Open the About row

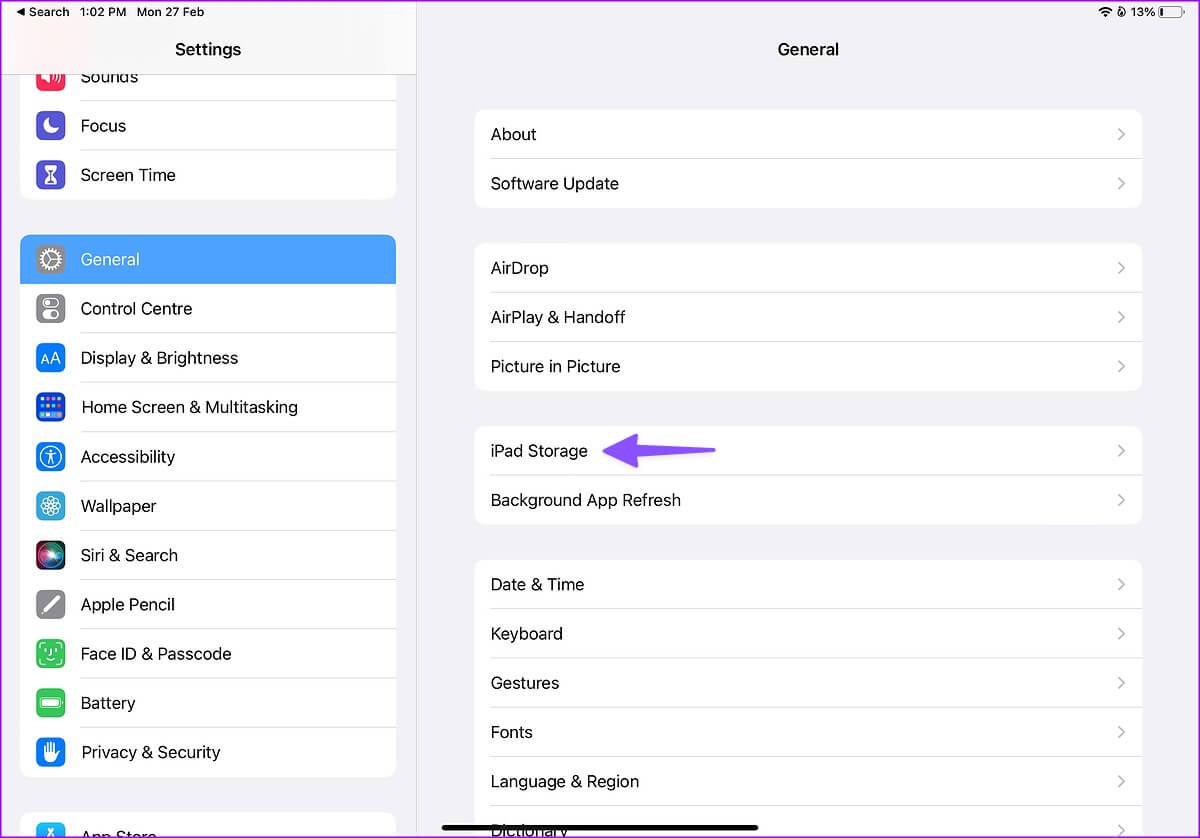(x=808, y=134)
